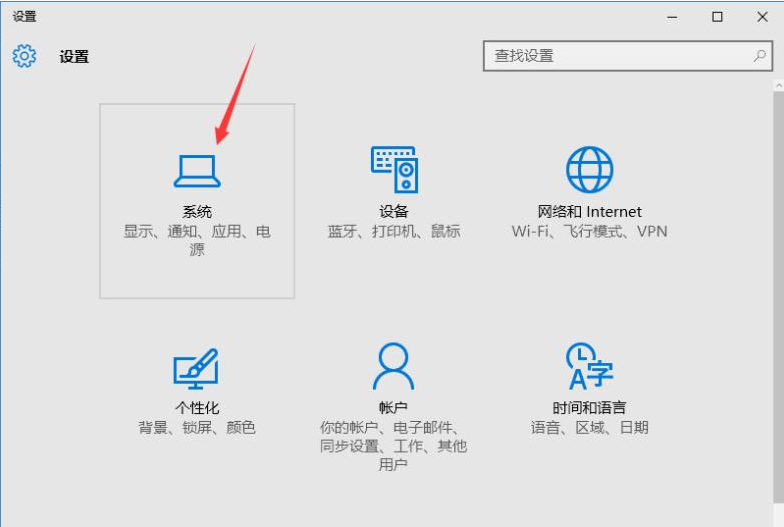The image size is (784, 527).
Task: Select the 设备 category title
Action: tap(394, 212)
